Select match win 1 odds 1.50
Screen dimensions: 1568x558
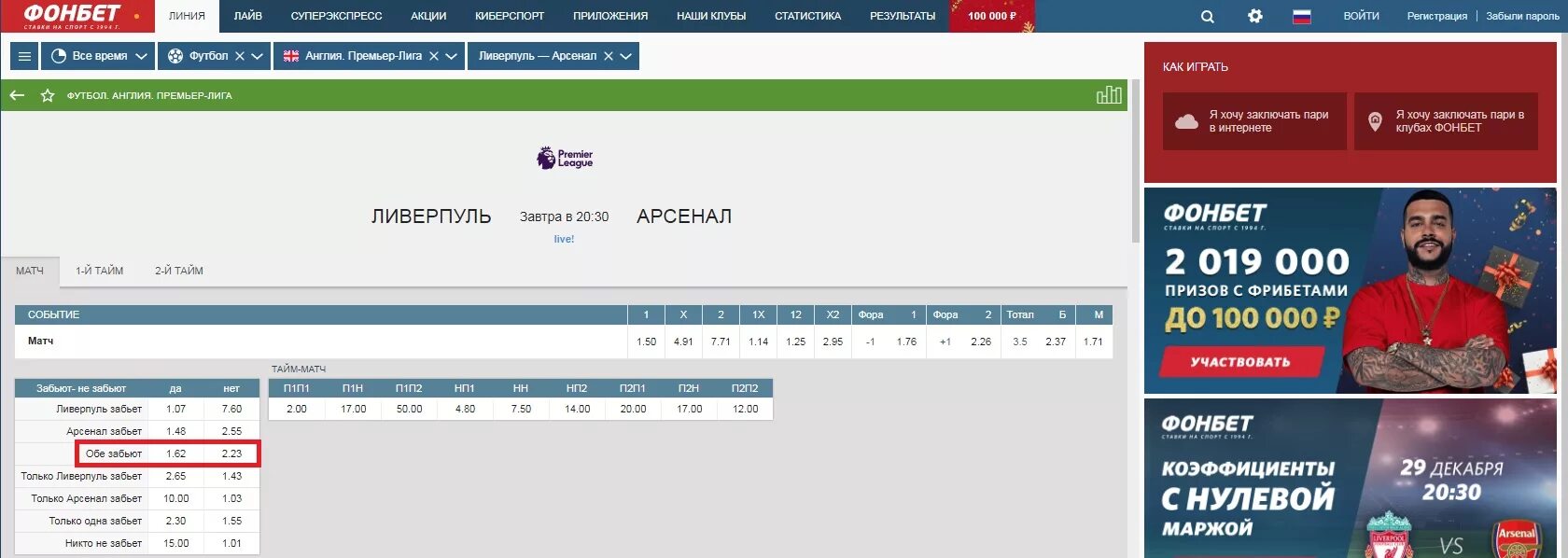(x=646, y=342)
